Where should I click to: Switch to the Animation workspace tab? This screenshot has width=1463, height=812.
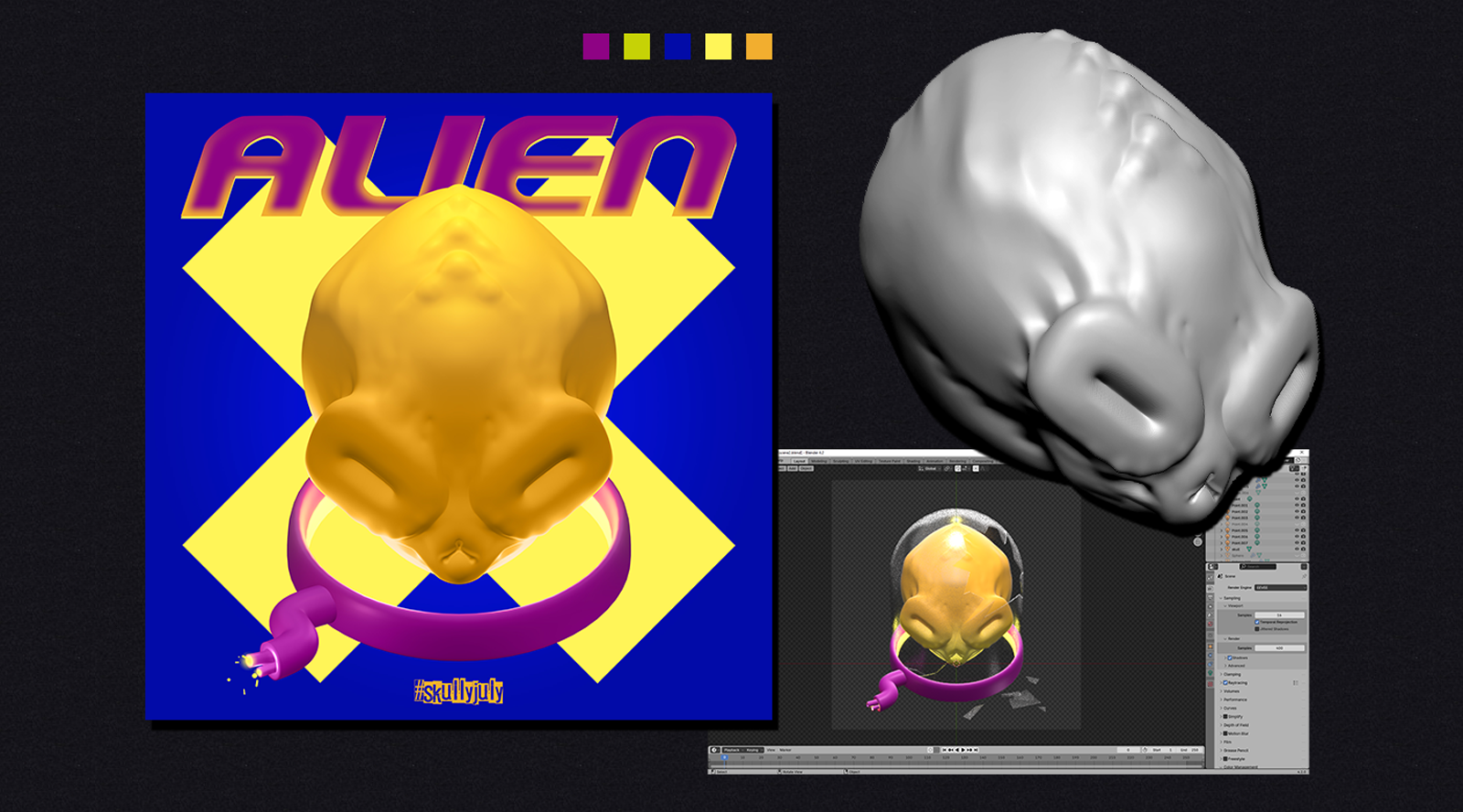(x=935, y=461)
